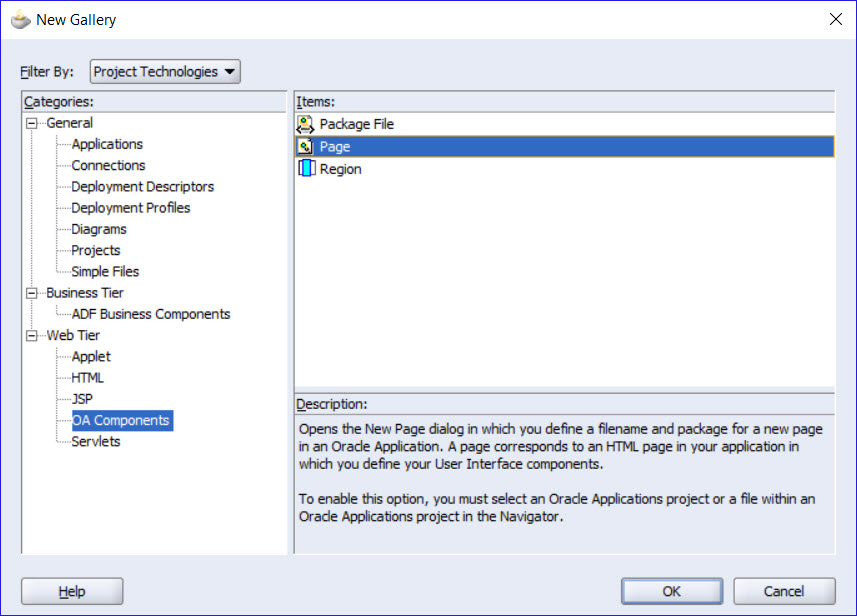Collapse the Business Tier branch
Screen dimensions: 857x616
pos(31,292)
